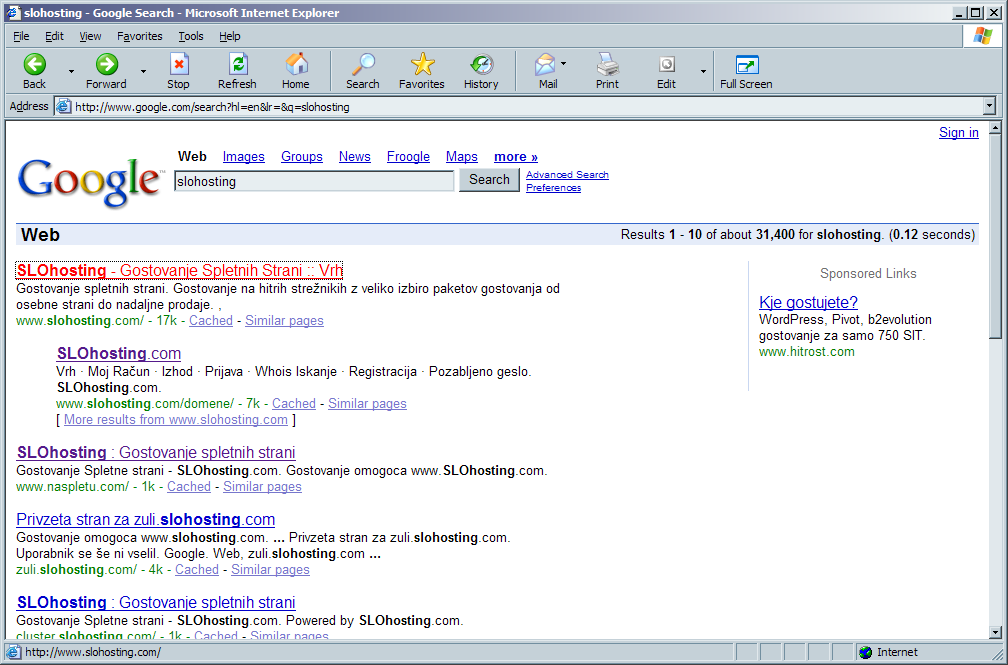Click the vertical scrollbar up arrow
Screen dimensions: 1008x665
(x=995, y=128)
